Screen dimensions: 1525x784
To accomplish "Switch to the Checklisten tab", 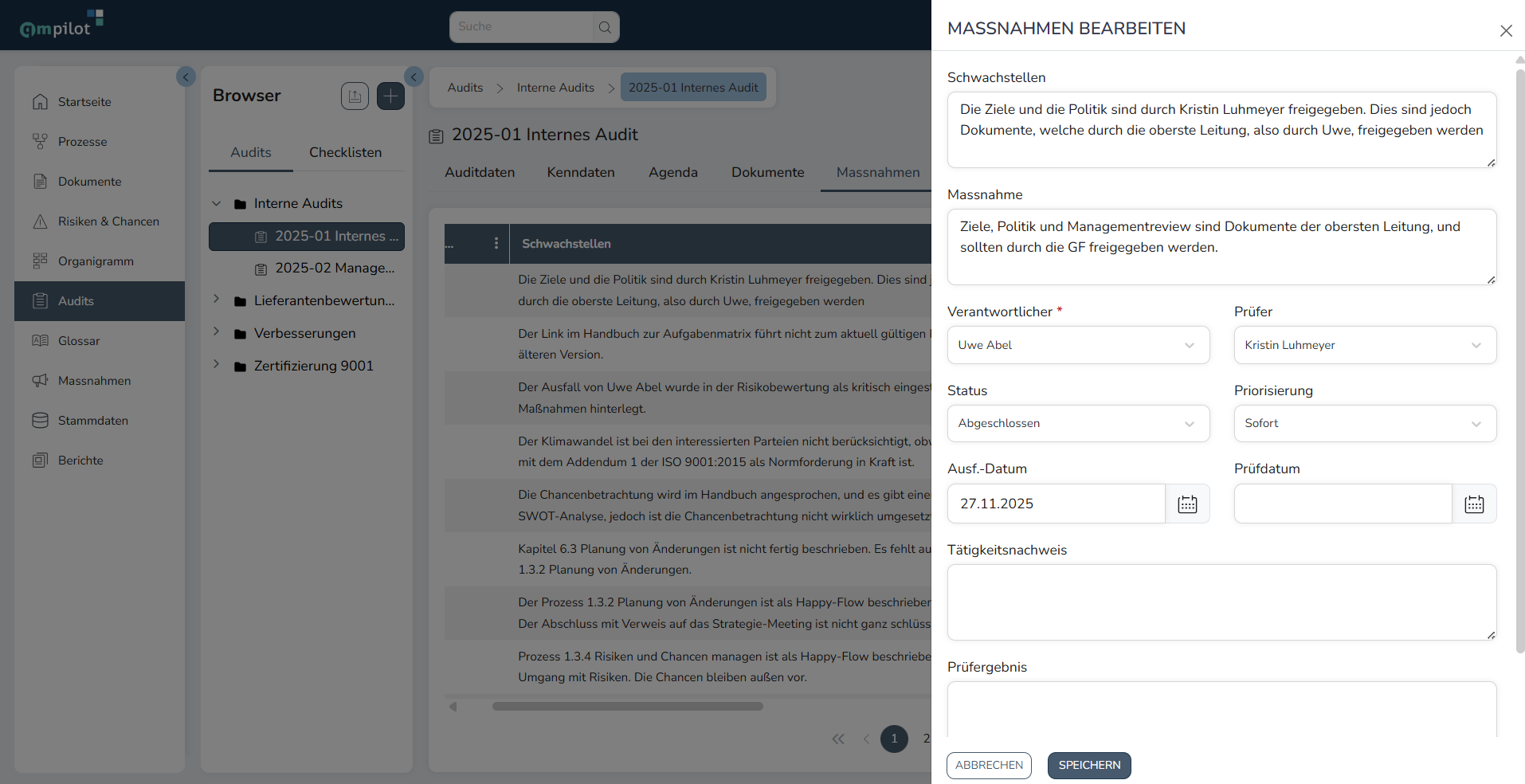I will 345,152.
